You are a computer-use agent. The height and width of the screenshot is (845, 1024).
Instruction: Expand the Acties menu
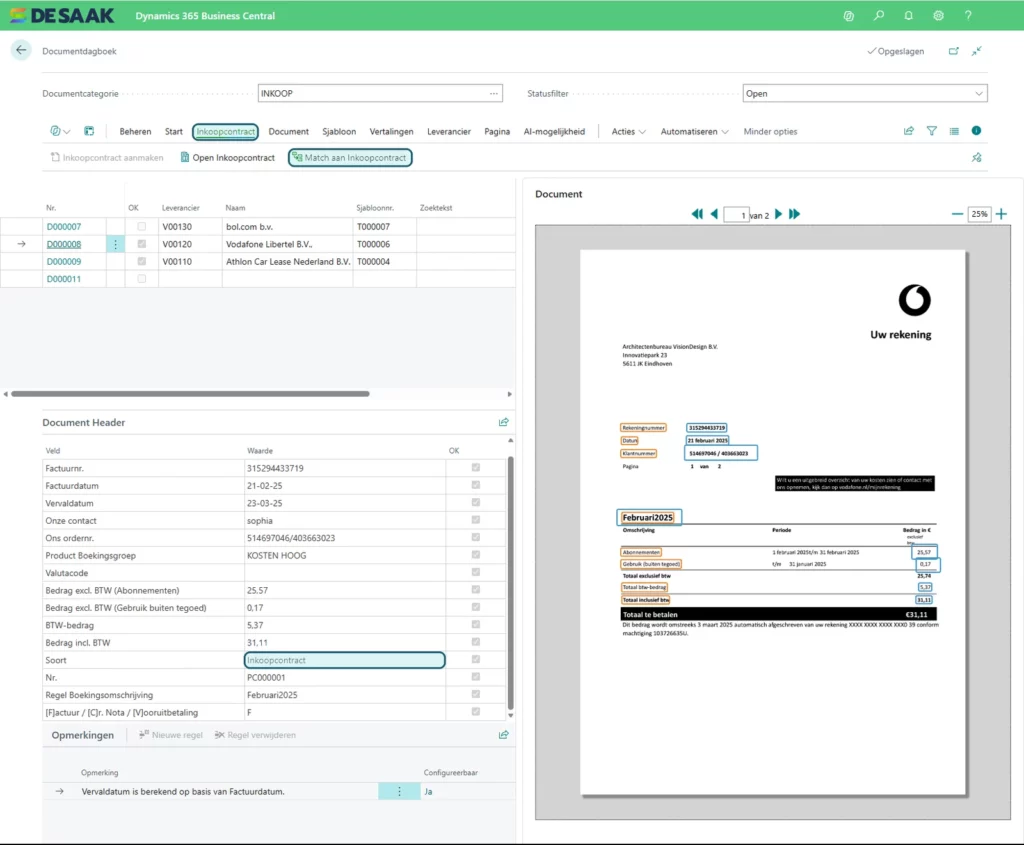628,131
